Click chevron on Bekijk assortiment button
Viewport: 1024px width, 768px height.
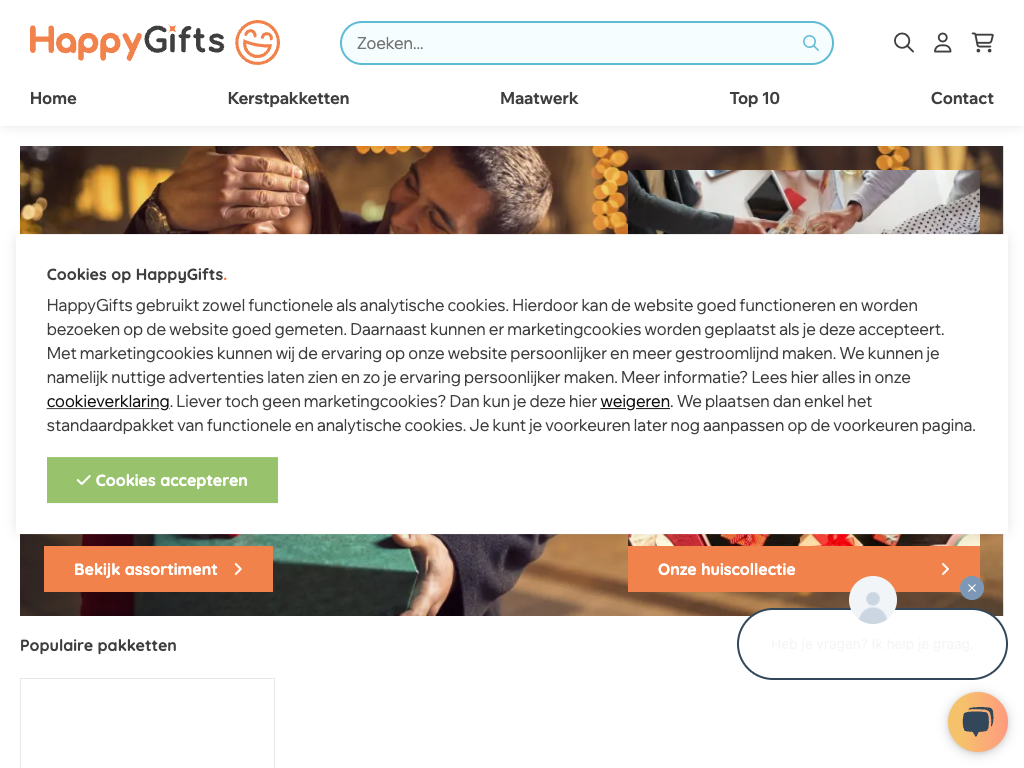(x=238, y=569)
